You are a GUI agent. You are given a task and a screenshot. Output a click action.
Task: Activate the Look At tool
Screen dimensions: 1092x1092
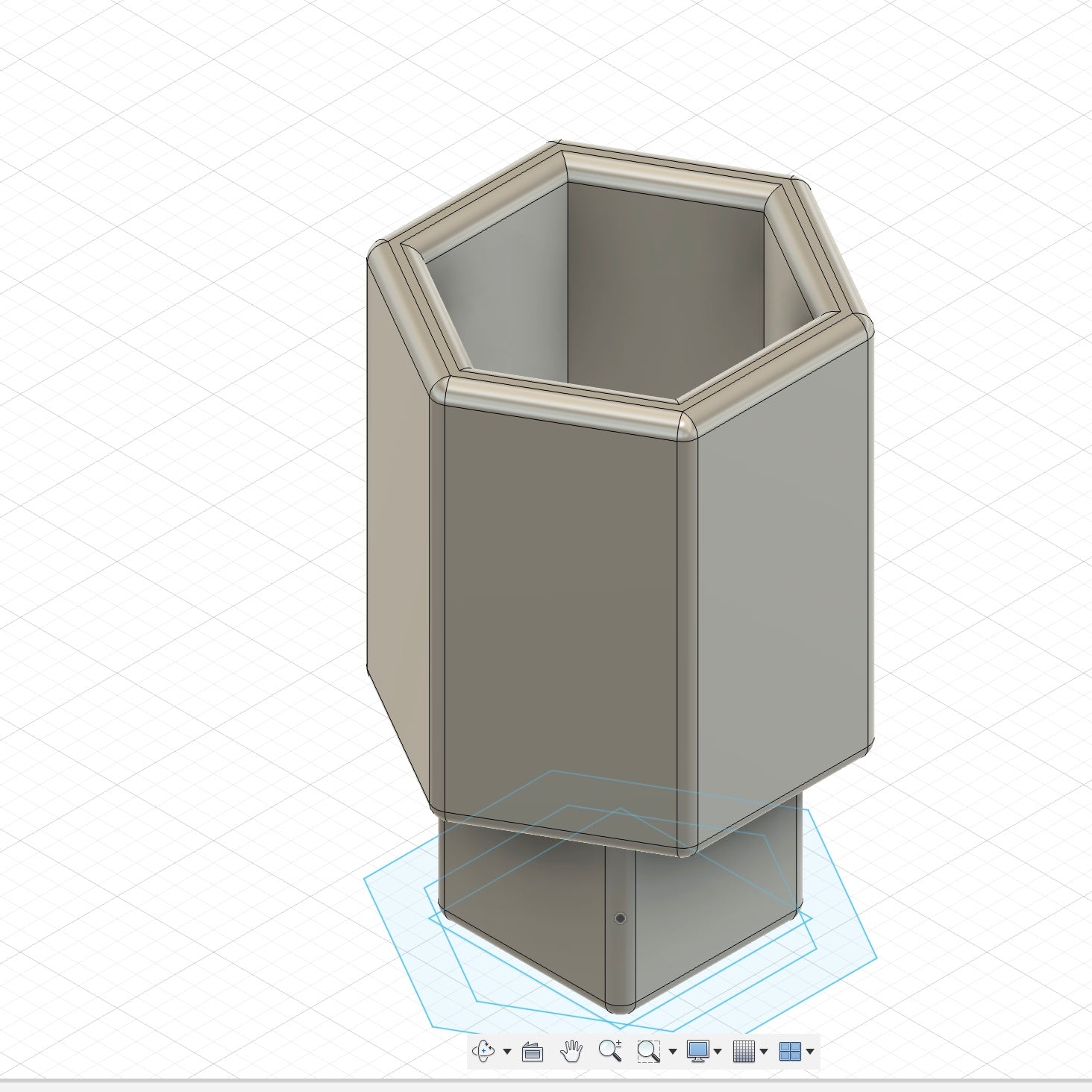click(x=532, y=1052)
